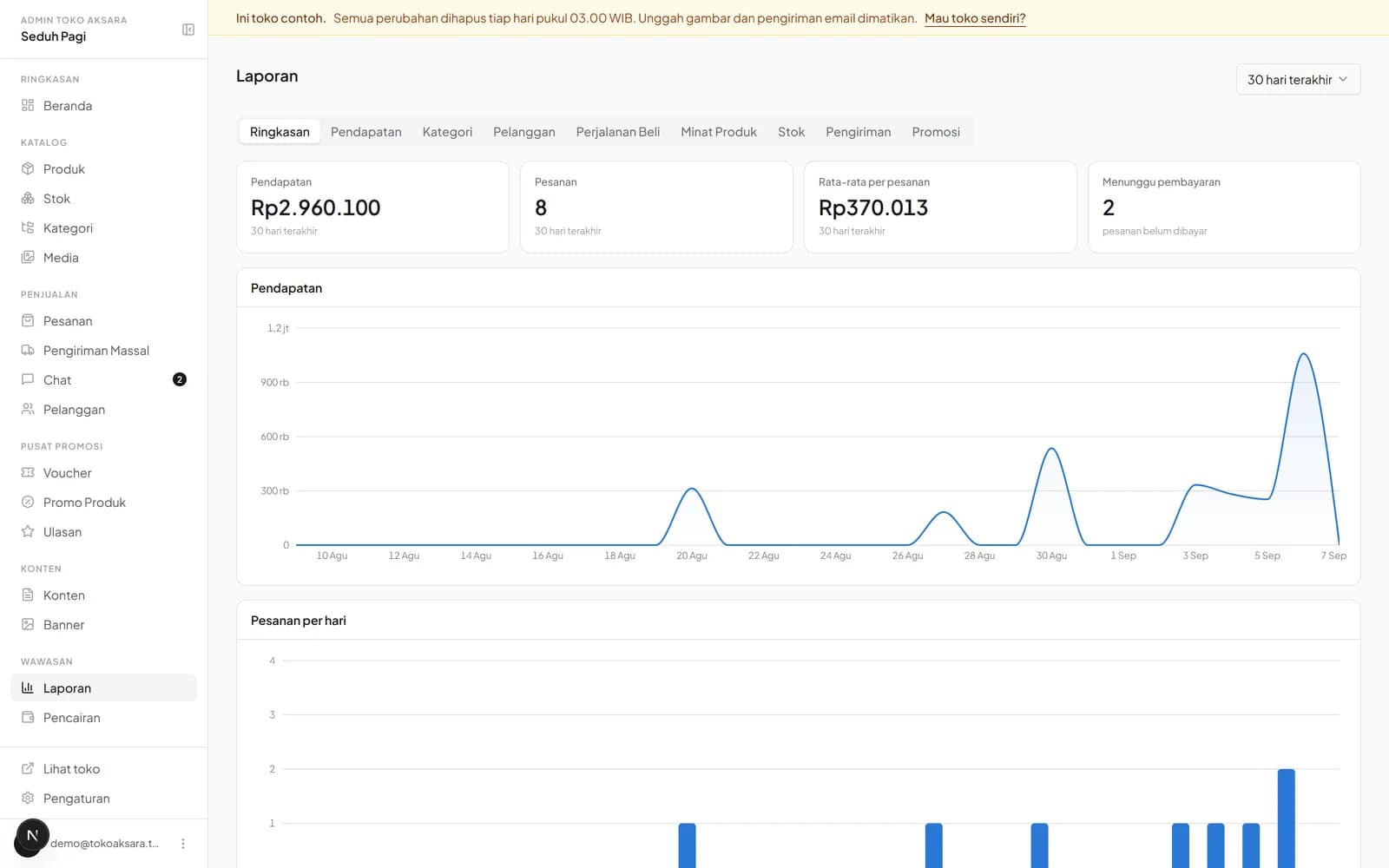Image resolution: width=1389 pixels, height=868 pixels.
Task: Click the Pengaturan gear icon
Action: point(28,798)
